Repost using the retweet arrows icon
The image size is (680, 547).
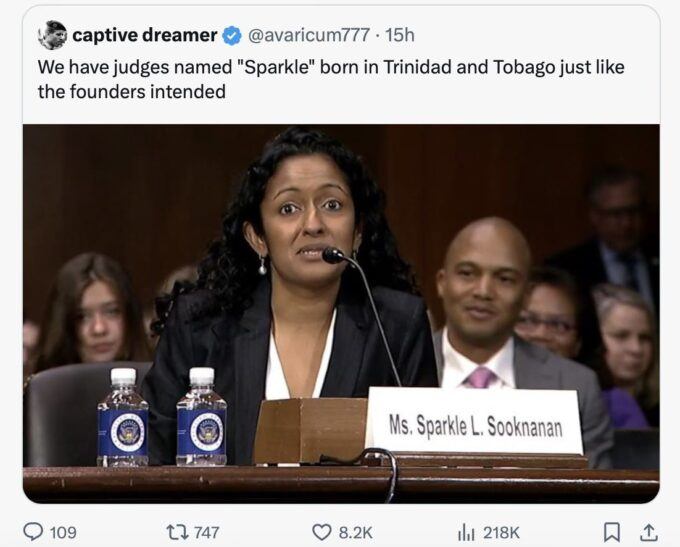pyautogui.click(x=178, y=532)
